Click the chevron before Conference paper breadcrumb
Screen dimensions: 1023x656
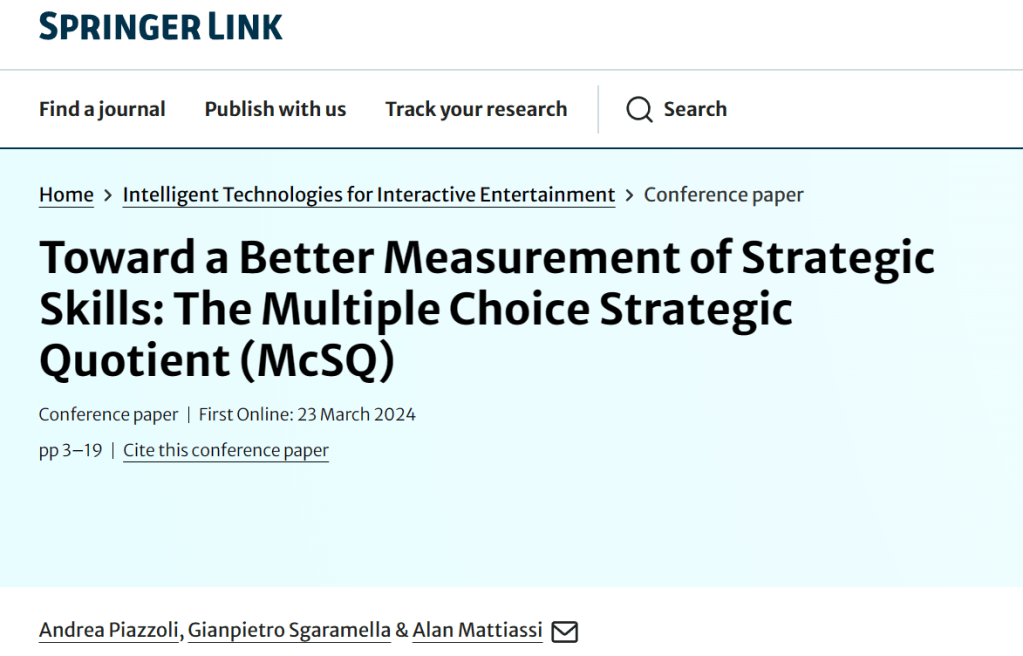(629, 195)
